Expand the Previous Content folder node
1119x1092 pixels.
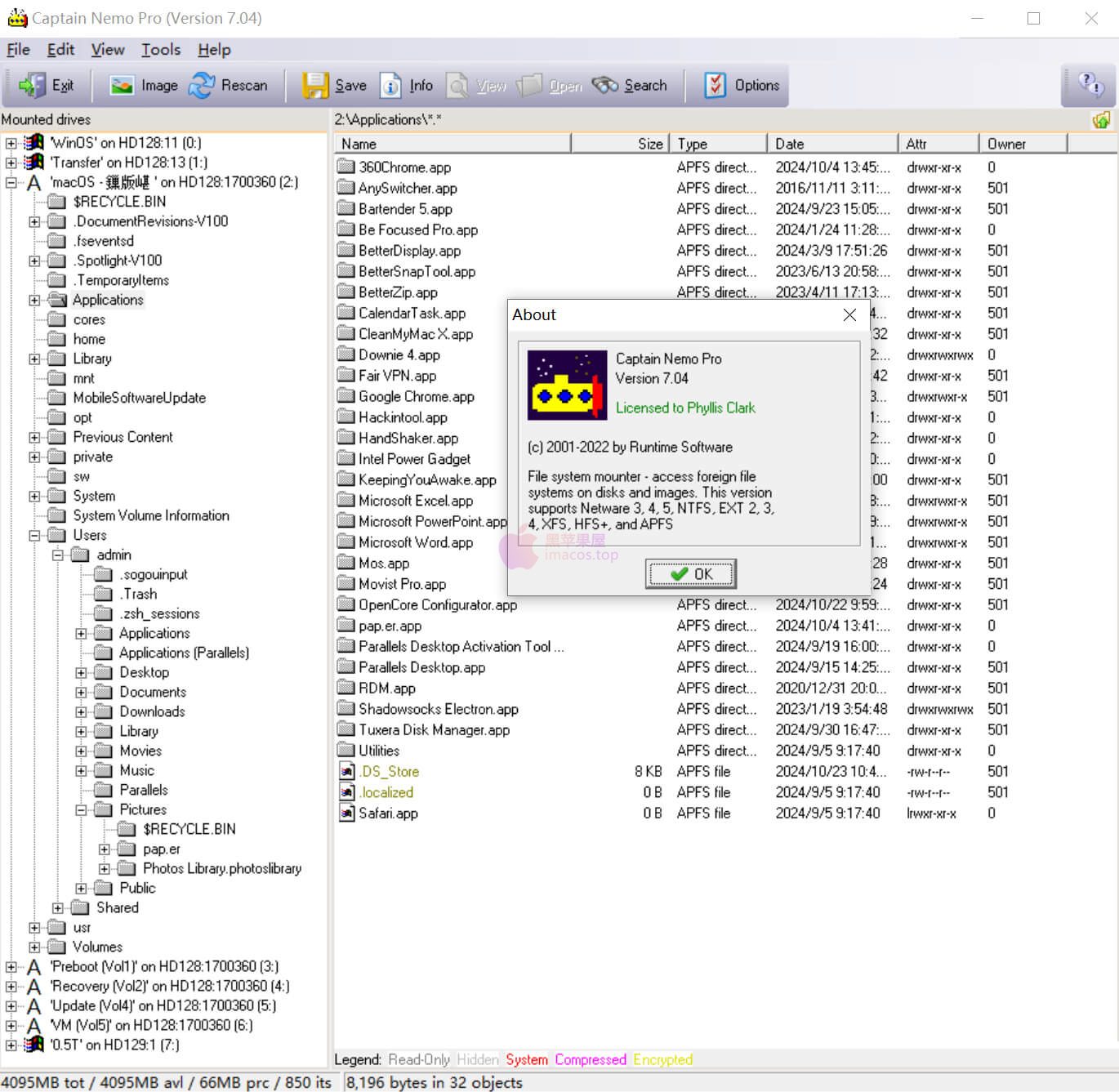[x=35, y=437]
